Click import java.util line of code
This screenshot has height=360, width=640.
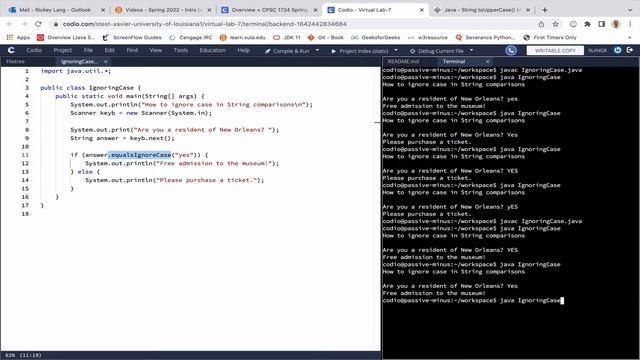point(76,71)
